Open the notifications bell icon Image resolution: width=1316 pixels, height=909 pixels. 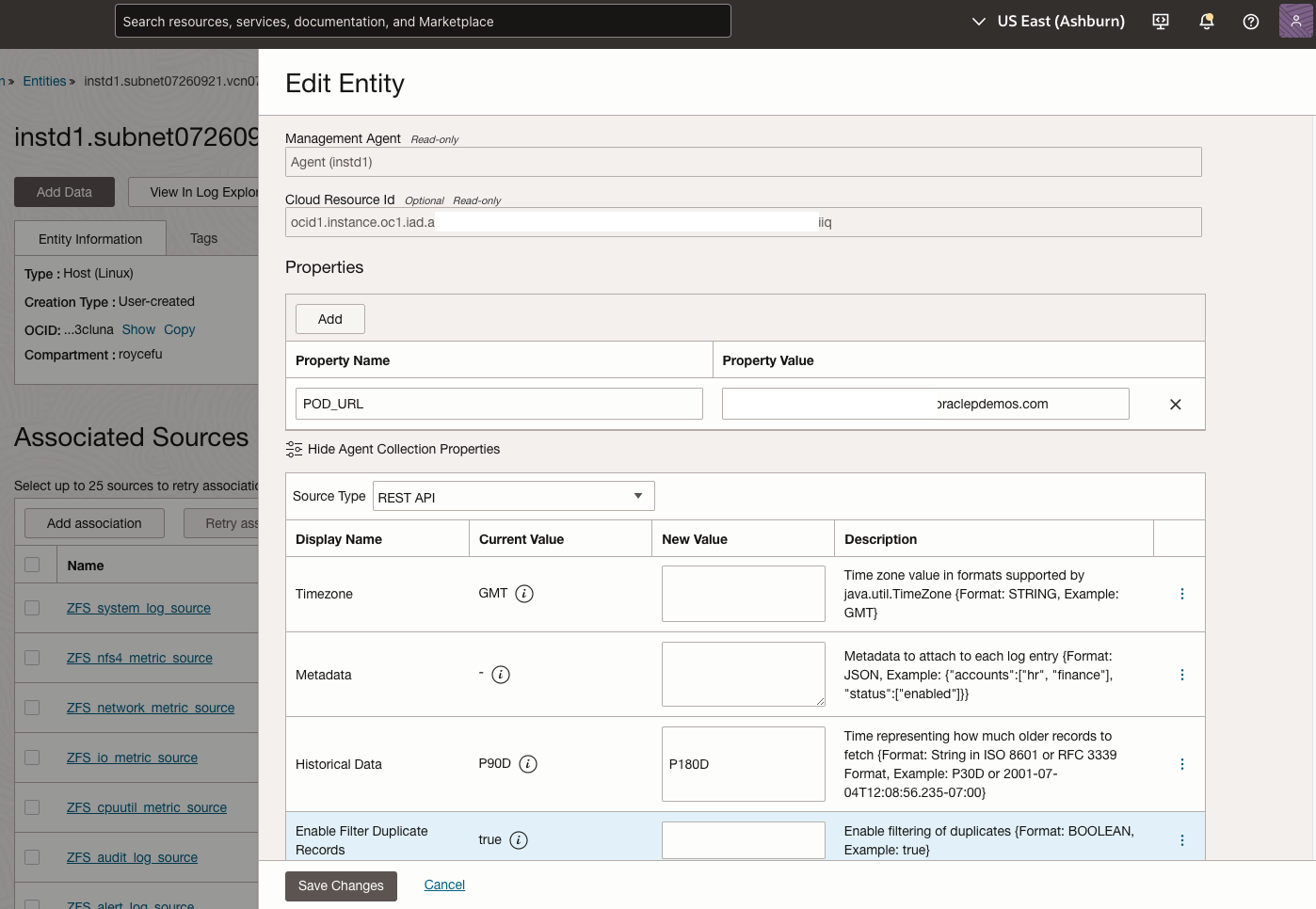(1206, 21)
